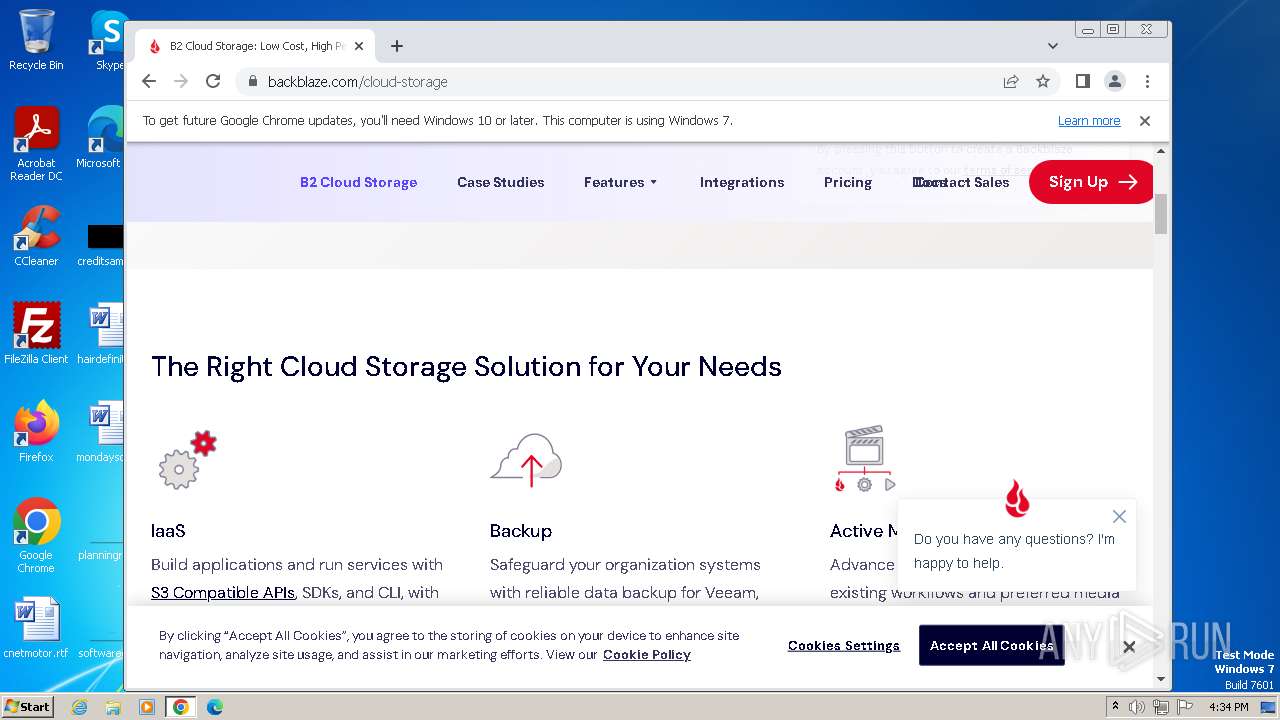The width and height of the screenshot is (1280, 720).
Task: Launch CCleaner from the desktop
Action: coord(36,236)
